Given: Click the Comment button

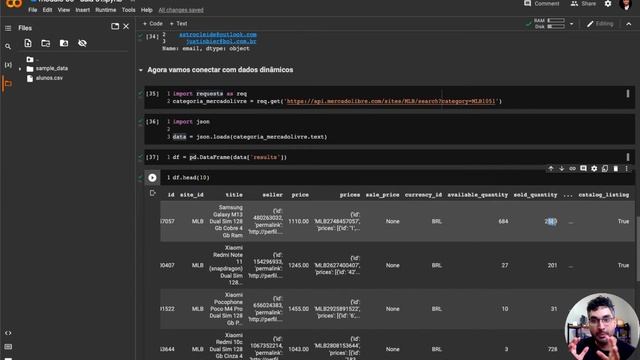Looking at the screenshot, I should click(x=542, y=4).
